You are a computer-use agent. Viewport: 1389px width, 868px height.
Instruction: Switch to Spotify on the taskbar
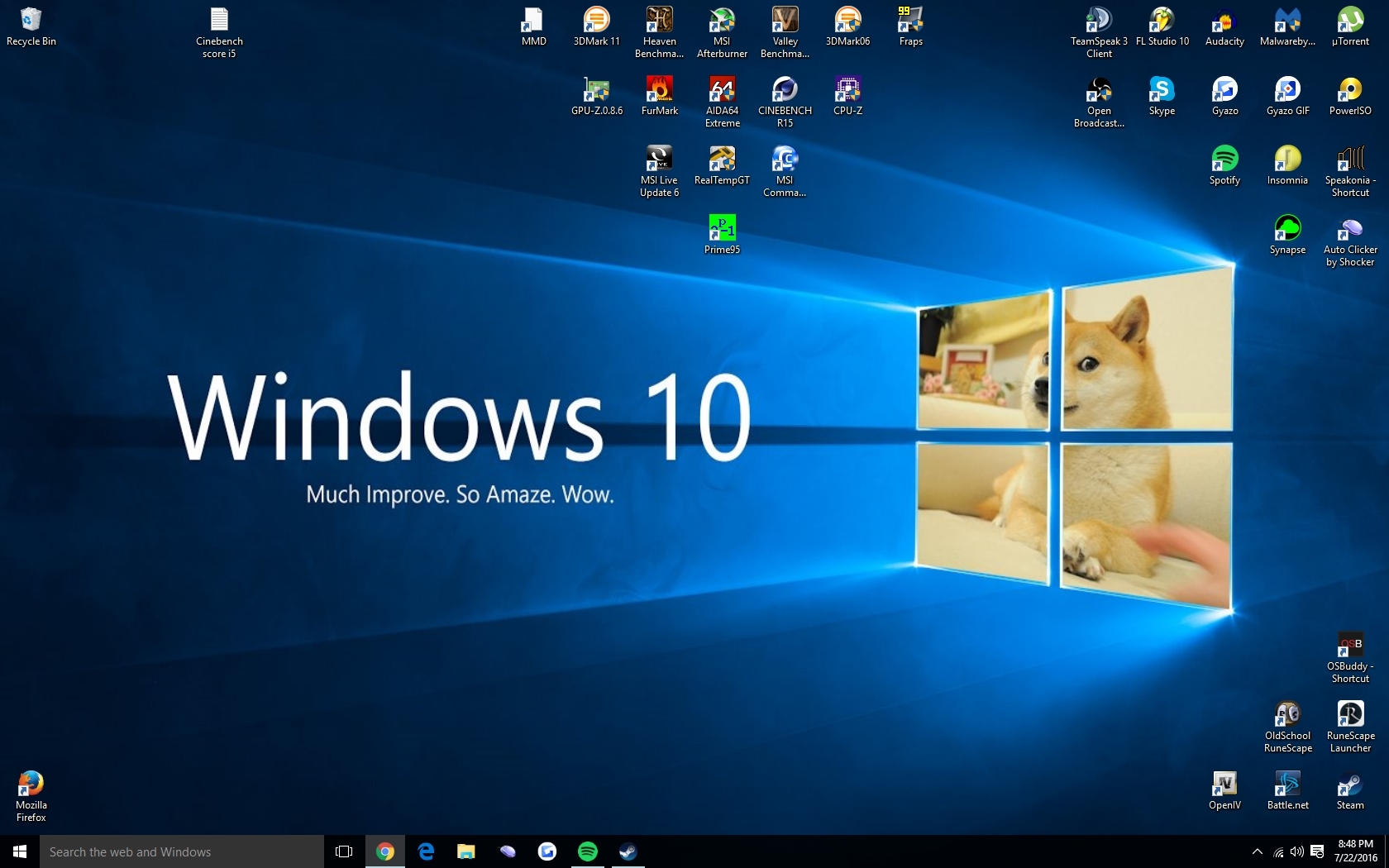pos(588,851)
